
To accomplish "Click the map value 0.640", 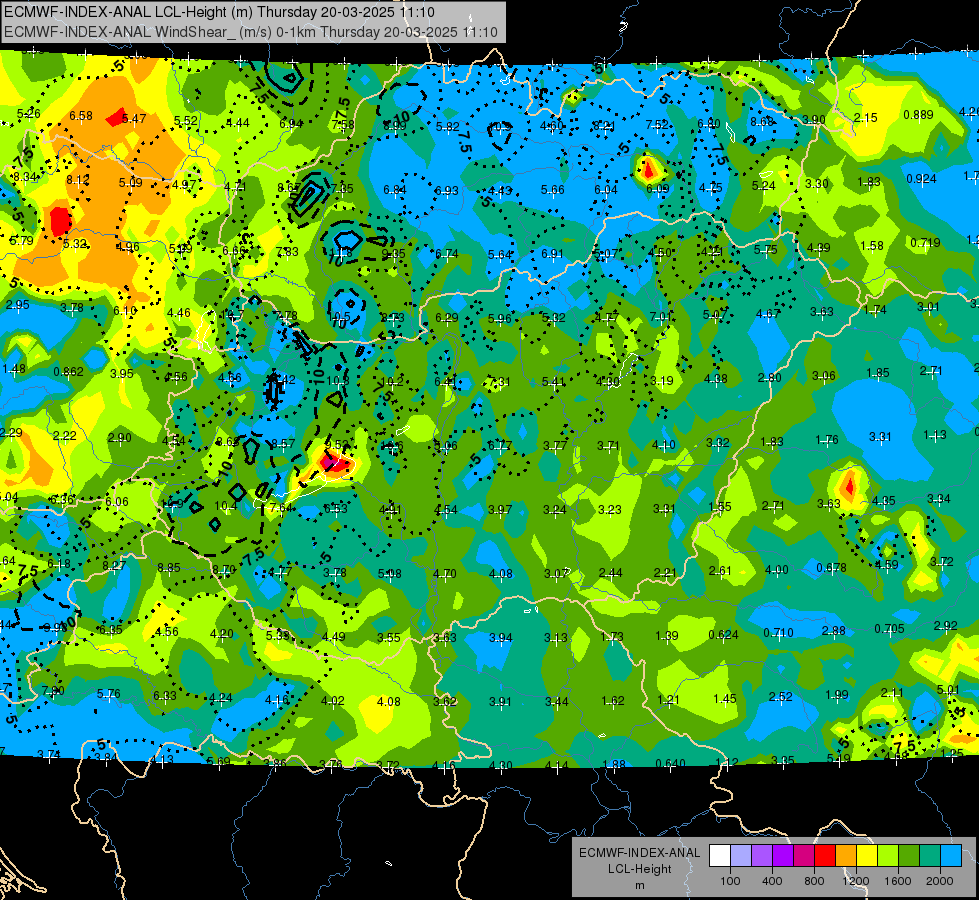I will pos(671,763).
